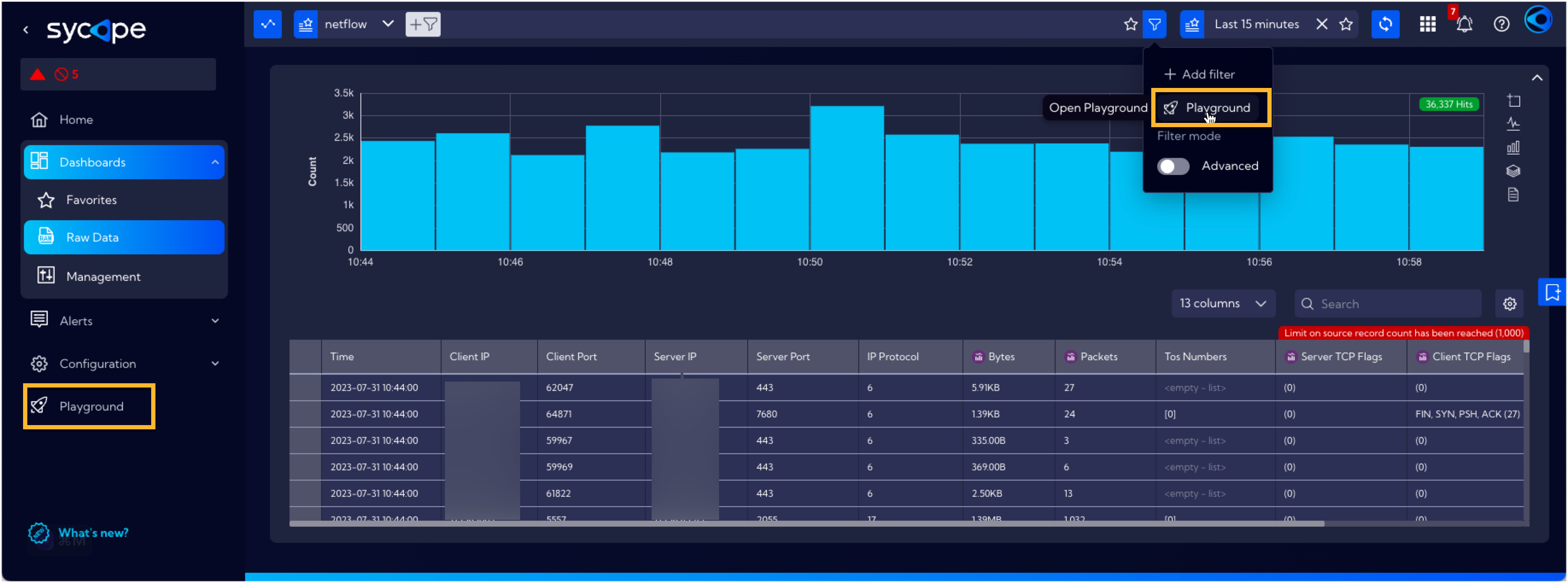Click the sycope logo
The width and height of the screenshot is (1568, 583).
click(96, 30)
